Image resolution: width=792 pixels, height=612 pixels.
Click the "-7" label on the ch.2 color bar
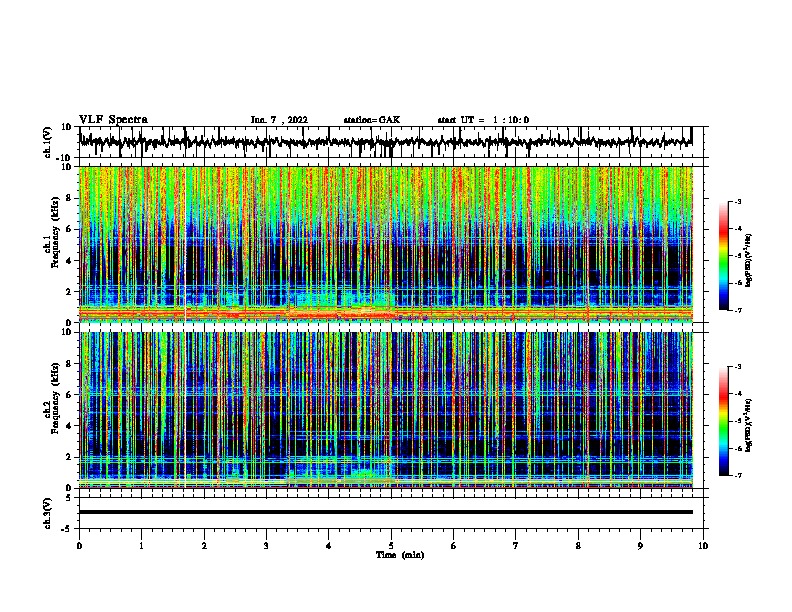pyautogui.click(x=737, y=476)
